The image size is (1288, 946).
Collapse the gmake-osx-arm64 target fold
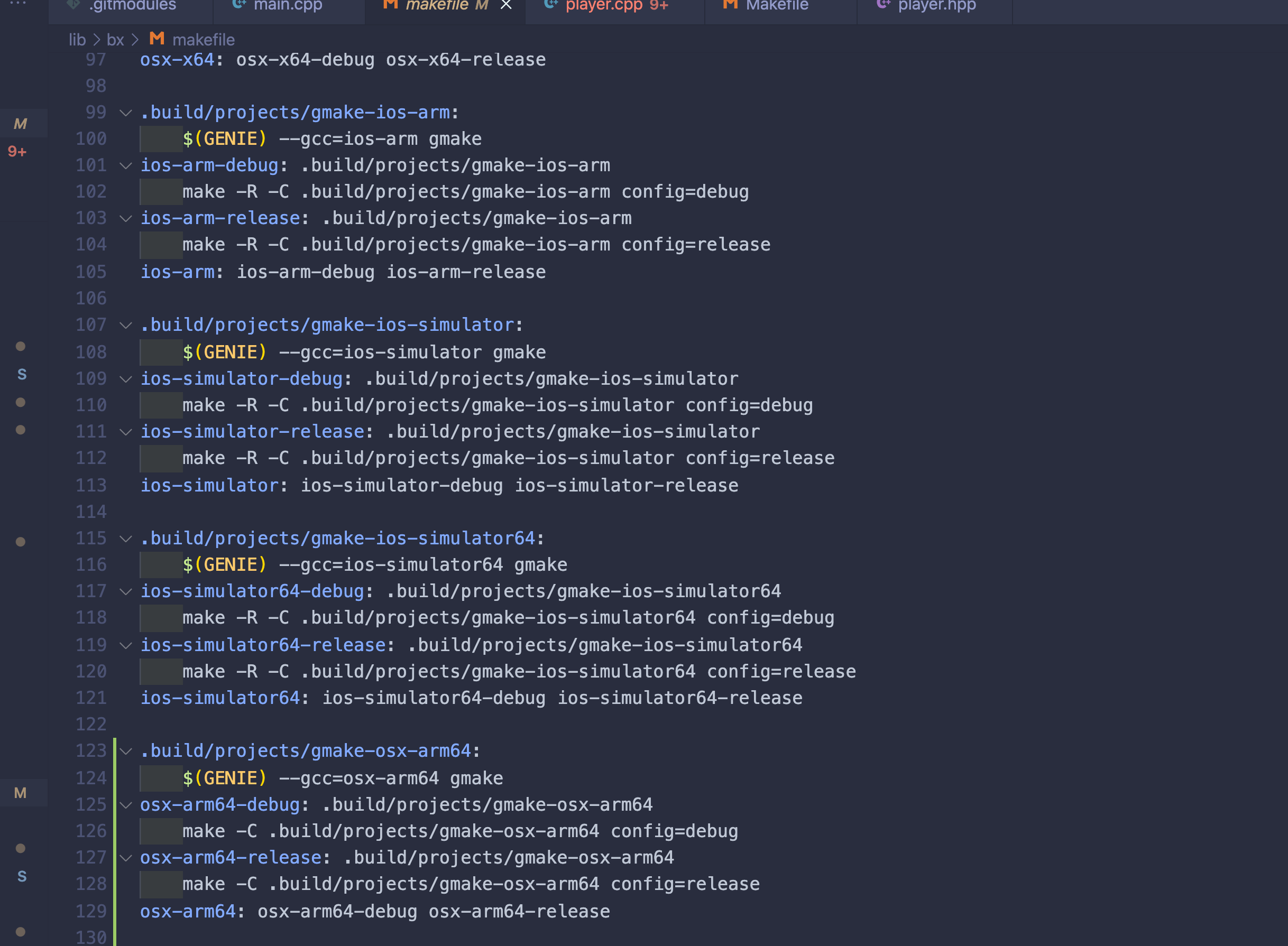pos(125,751)
